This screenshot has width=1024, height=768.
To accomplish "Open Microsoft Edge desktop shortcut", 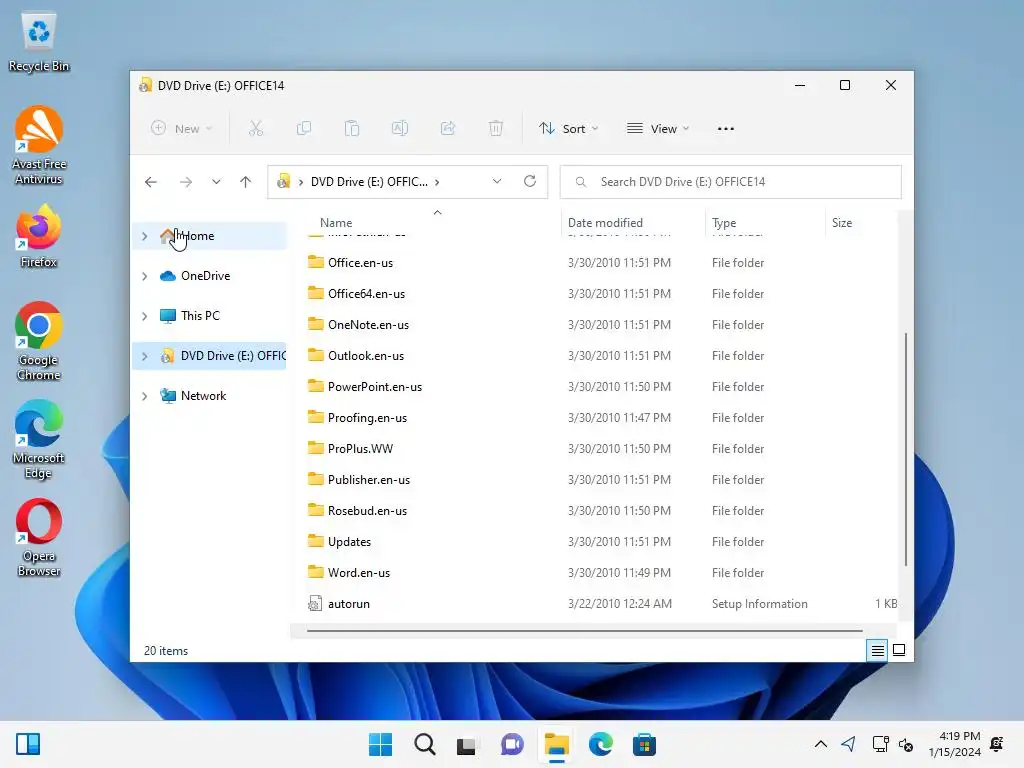I will pos(39,440).
